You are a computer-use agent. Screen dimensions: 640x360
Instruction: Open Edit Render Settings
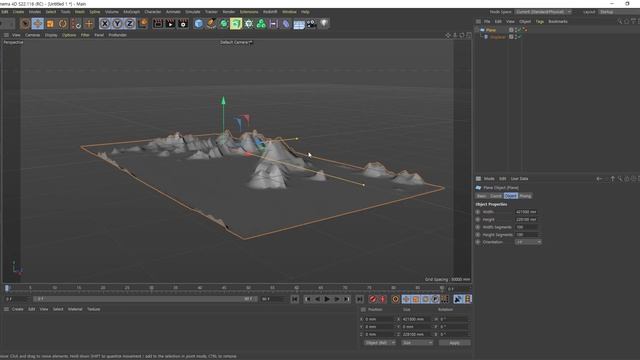point(183,24)
